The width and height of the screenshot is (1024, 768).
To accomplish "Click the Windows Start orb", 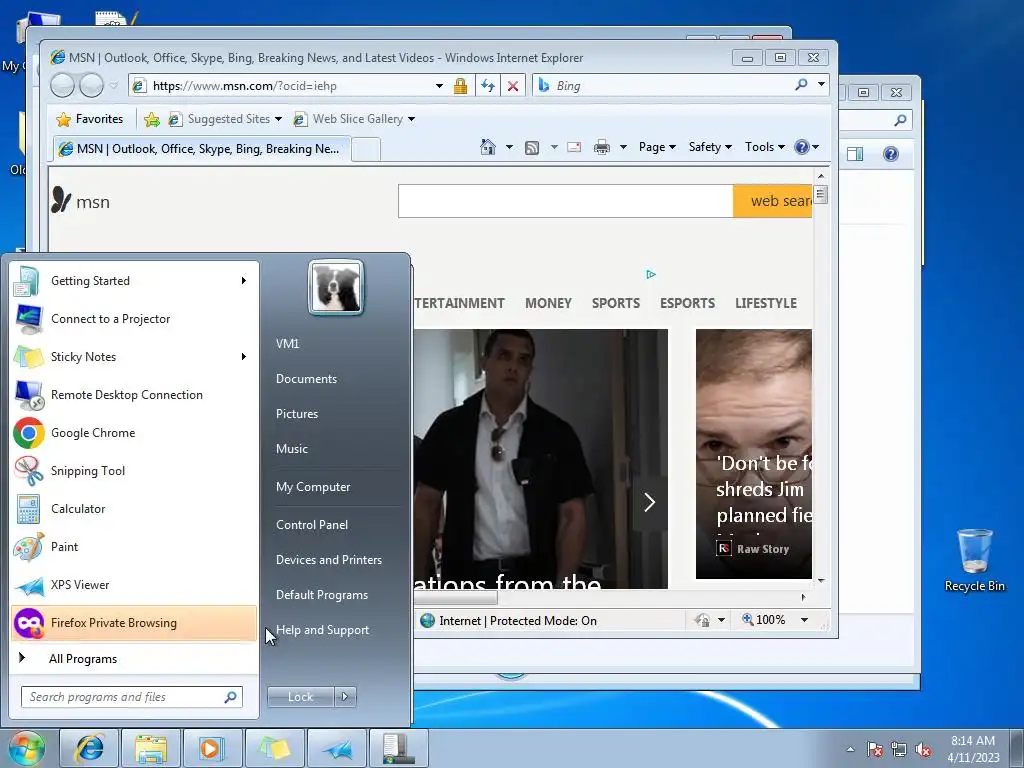I will pyautogui.click(x=27, y=748).
